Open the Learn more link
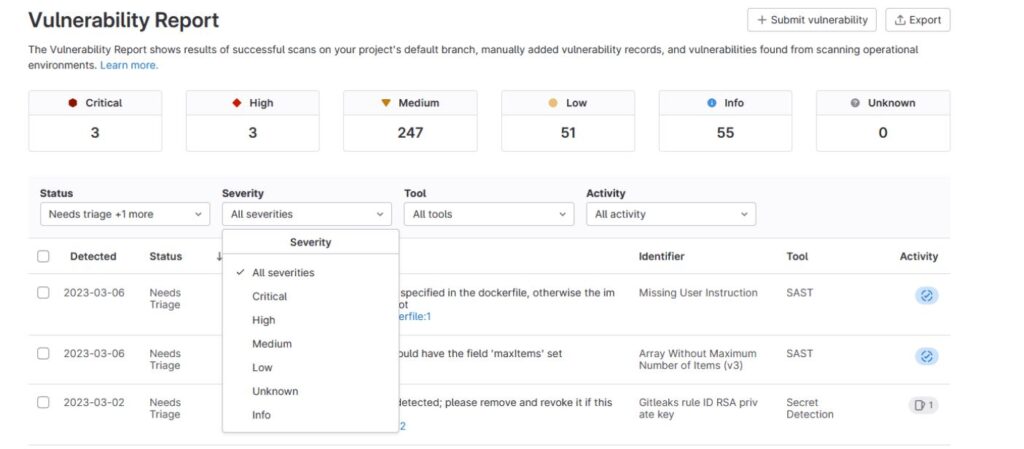 [x=129, y=65]
